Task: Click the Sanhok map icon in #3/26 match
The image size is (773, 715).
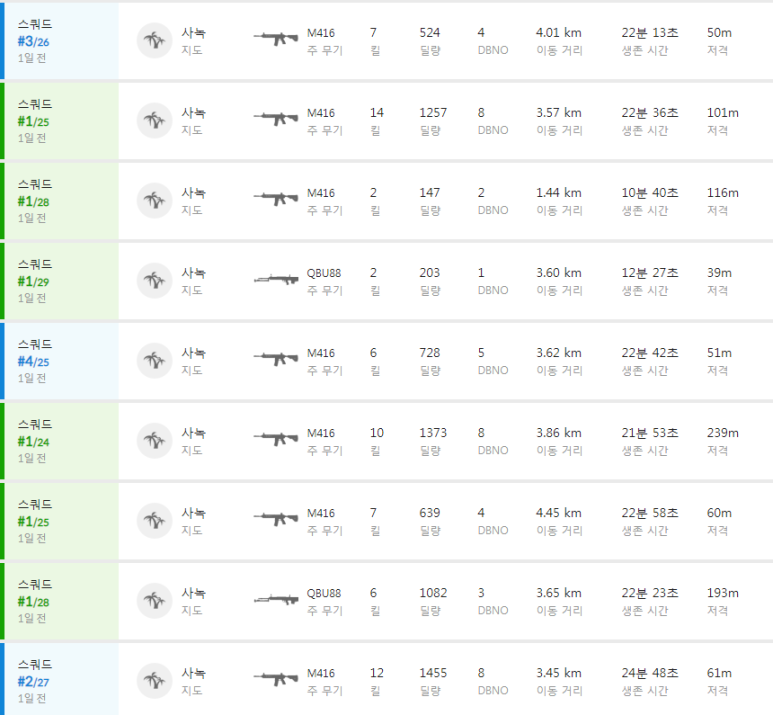Action: [154, 40]
